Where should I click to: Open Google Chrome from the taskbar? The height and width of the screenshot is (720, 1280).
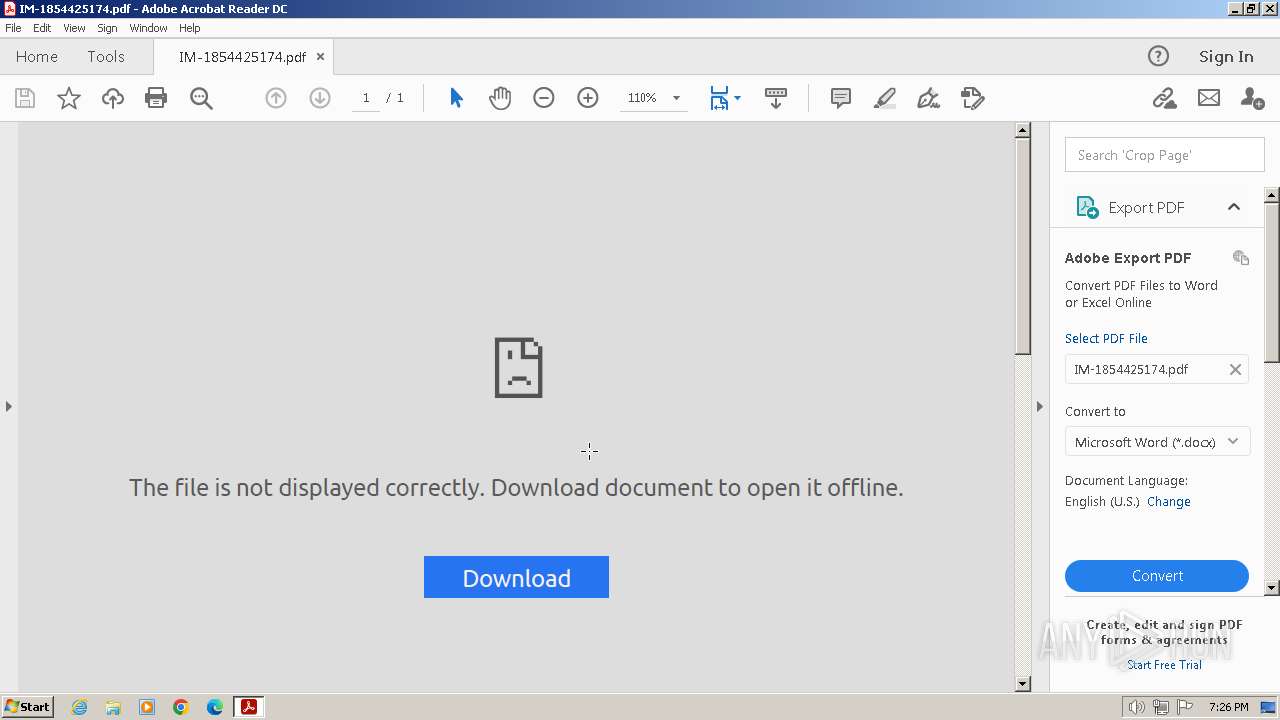coord(181,707)
